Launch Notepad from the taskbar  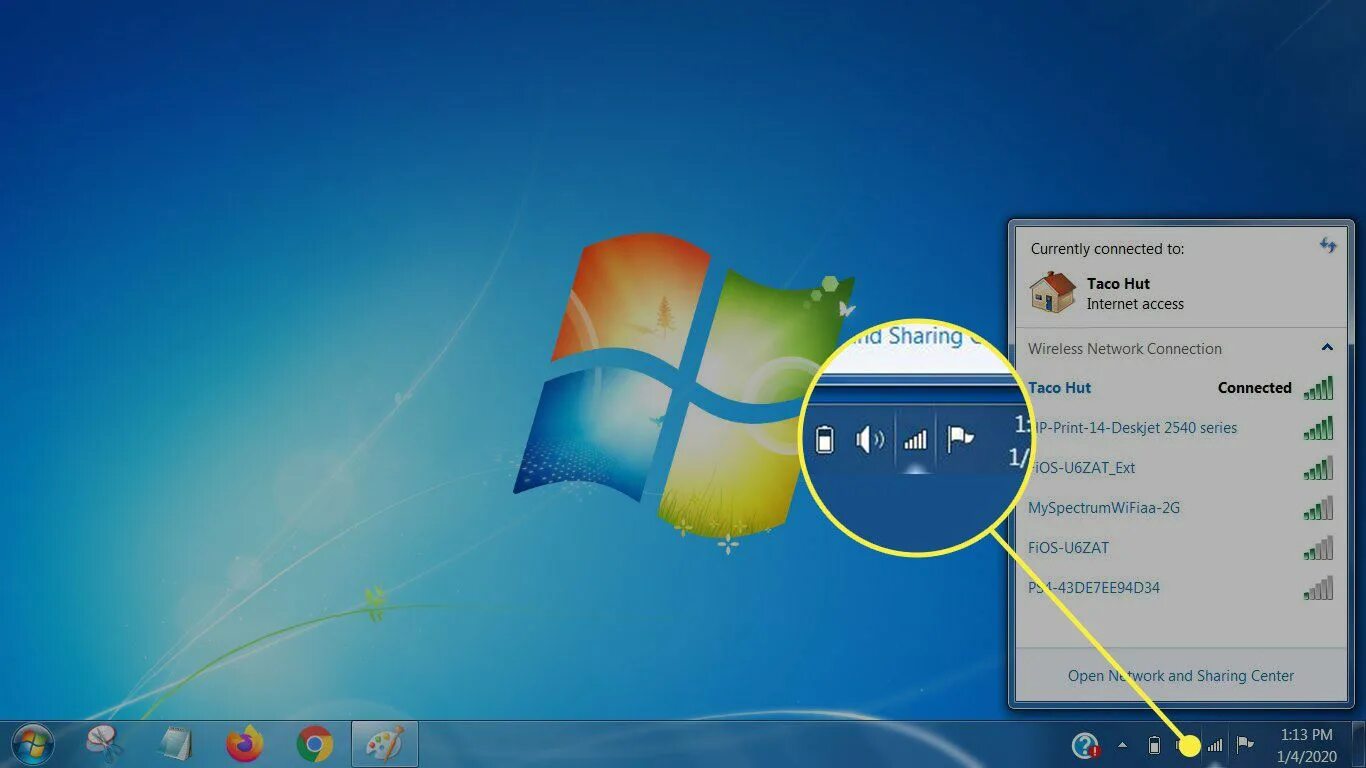(175, 744)
